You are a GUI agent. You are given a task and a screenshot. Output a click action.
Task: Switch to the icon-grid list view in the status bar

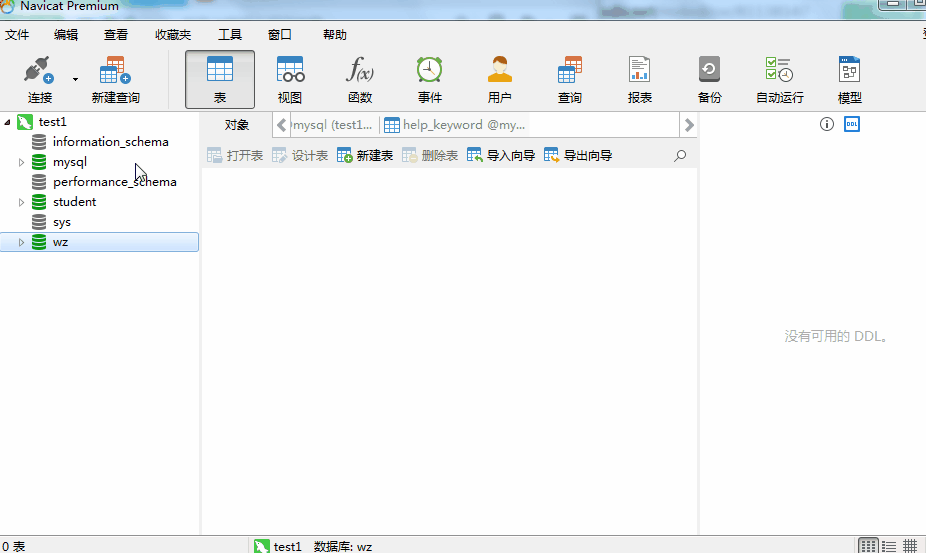tap(868, 546)
